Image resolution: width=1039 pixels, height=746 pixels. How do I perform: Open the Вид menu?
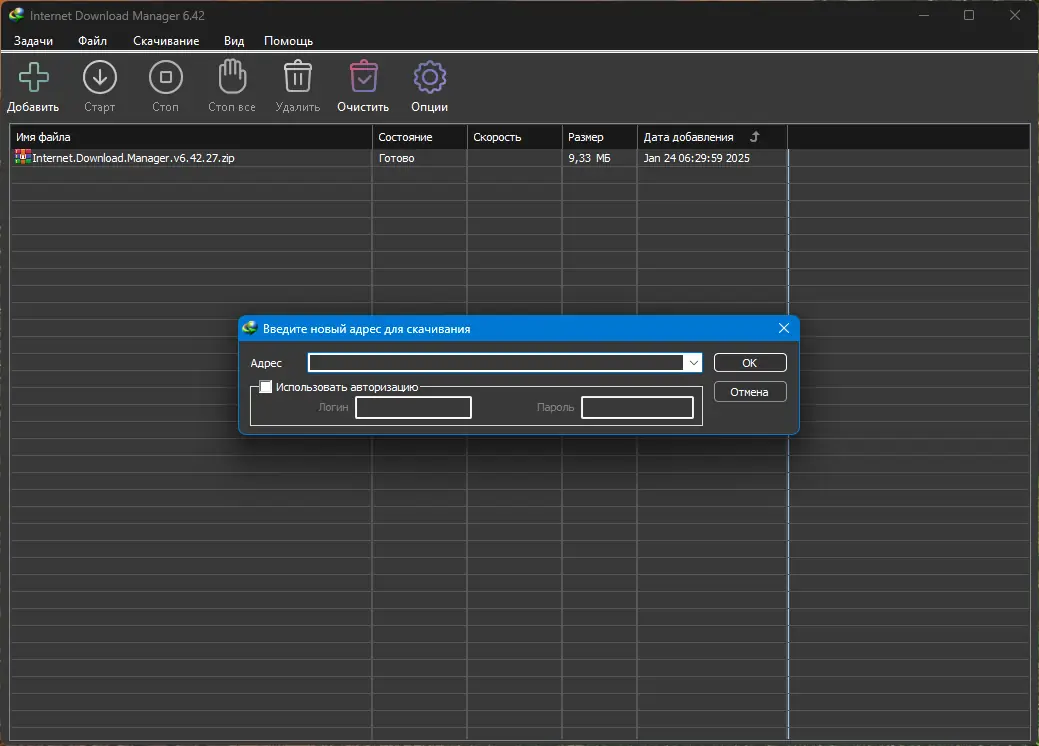coord(233,40)
